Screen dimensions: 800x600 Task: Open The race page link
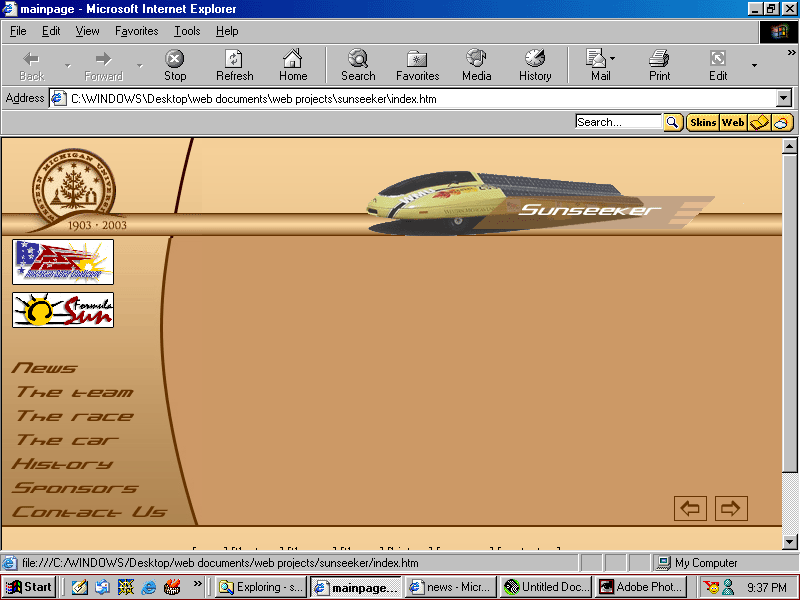tap(74, 416)
